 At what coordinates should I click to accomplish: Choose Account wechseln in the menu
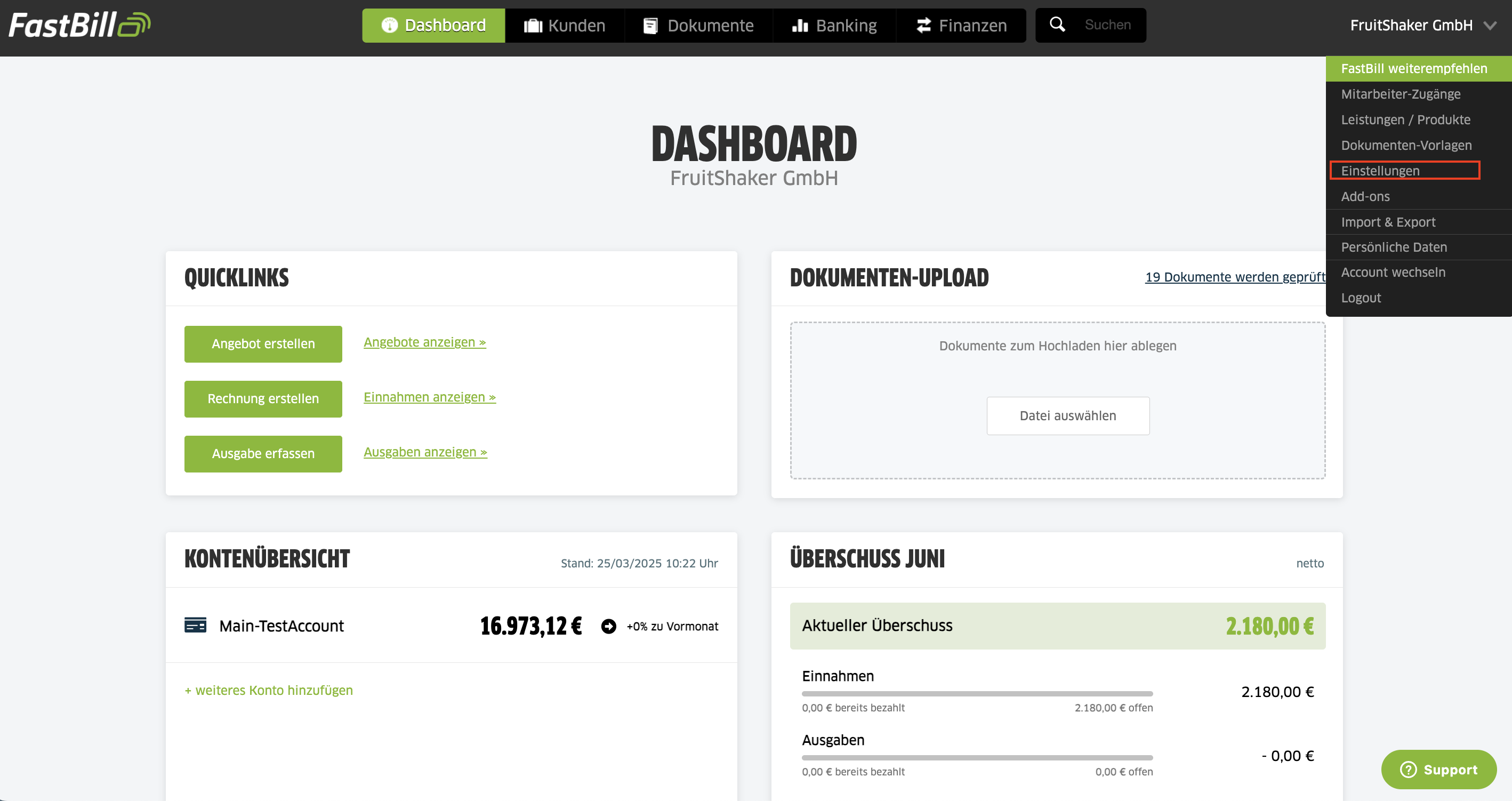[1418, 273]
